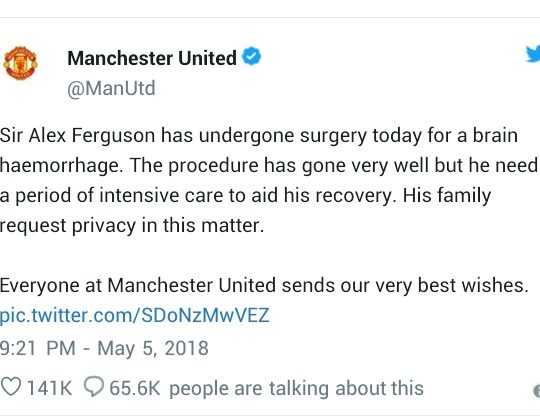Viewport: 540px width, 417px height.
Task: Click the 'request privacy in this matter' line
Action: point(132,226)
